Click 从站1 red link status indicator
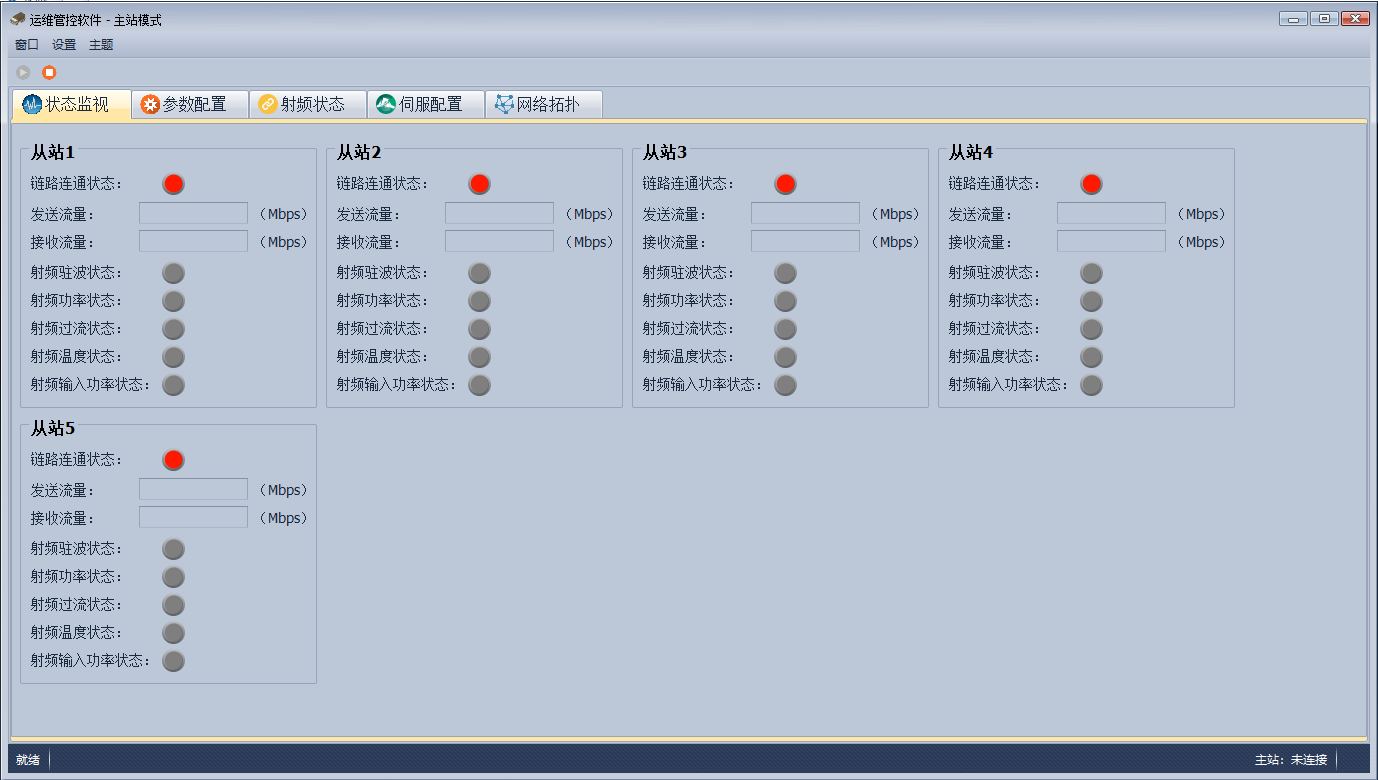The height and width of the screenshot is (780, 1378). (x=174, y=184)
